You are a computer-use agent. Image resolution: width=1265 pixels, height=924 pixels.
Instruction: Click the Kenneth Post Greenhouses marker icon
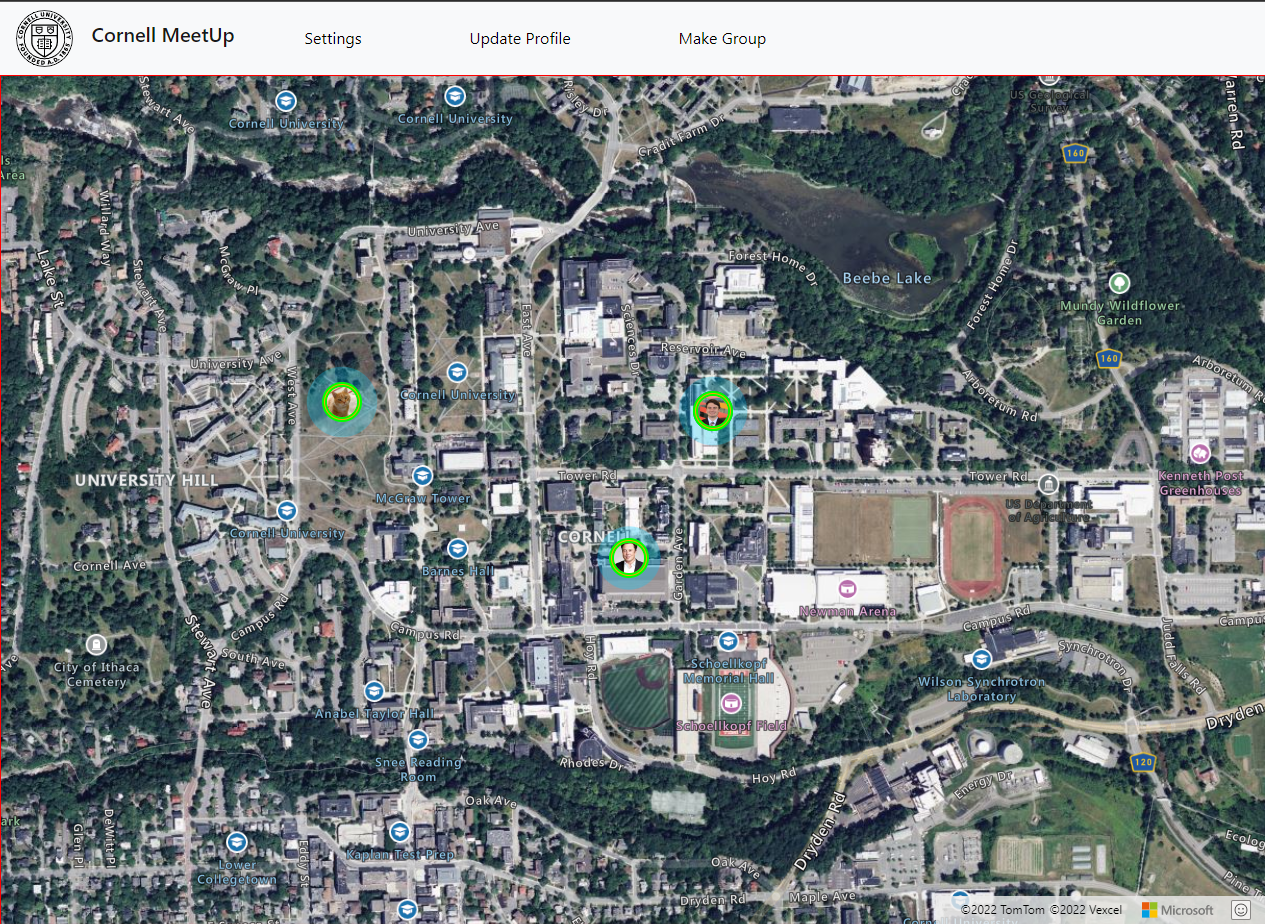point(1200,452)
